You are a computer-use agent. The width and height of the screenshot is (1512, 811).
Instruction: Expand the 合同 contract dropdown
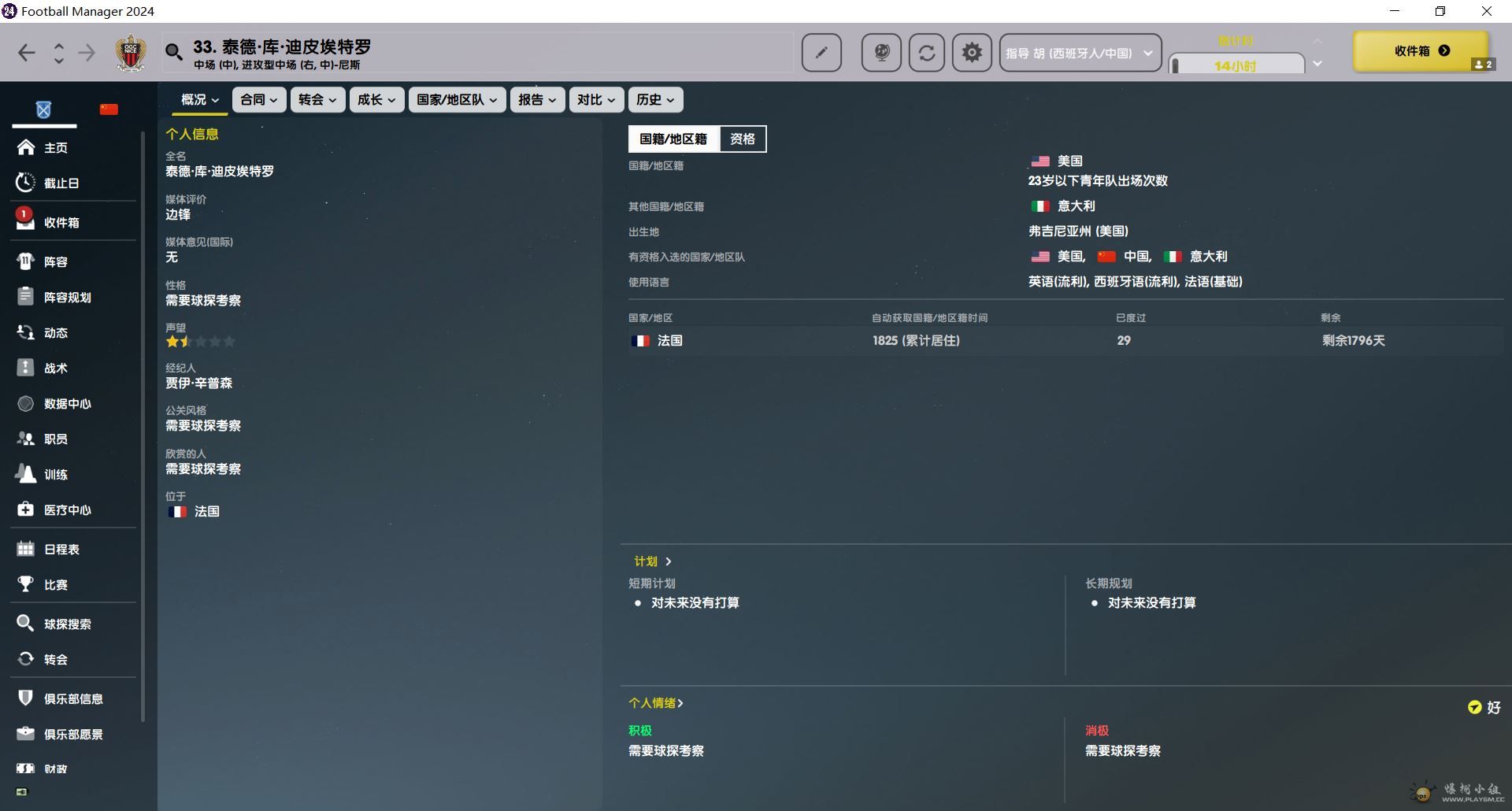click(259, 99)
